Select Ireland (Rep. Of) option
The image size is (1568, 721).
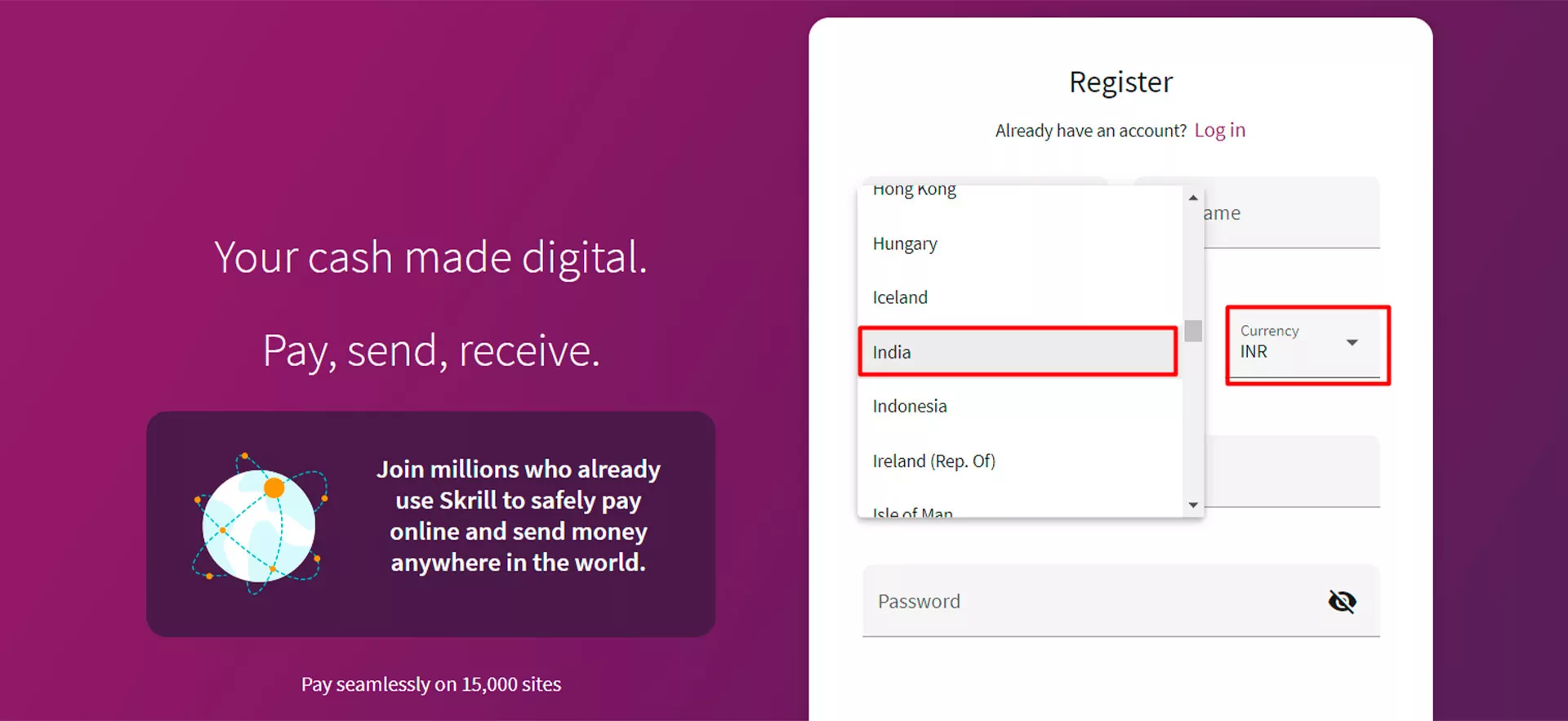click(x=933, y=461)
